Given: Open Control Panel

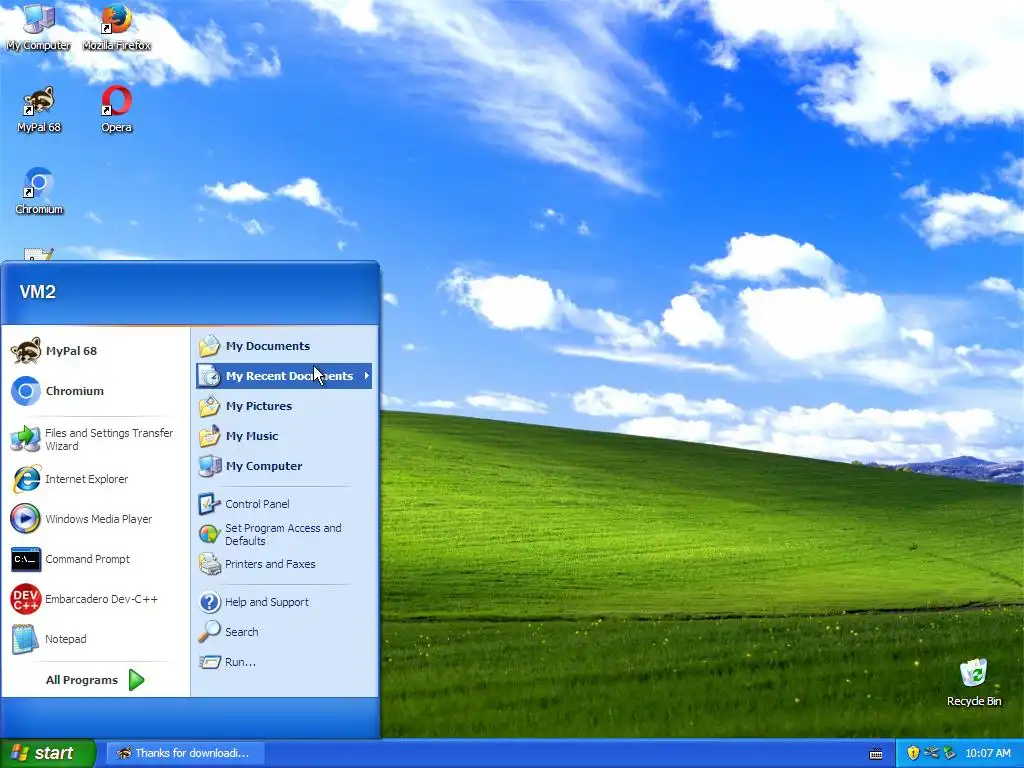Looking at the screenshot, I should point(284,504).
